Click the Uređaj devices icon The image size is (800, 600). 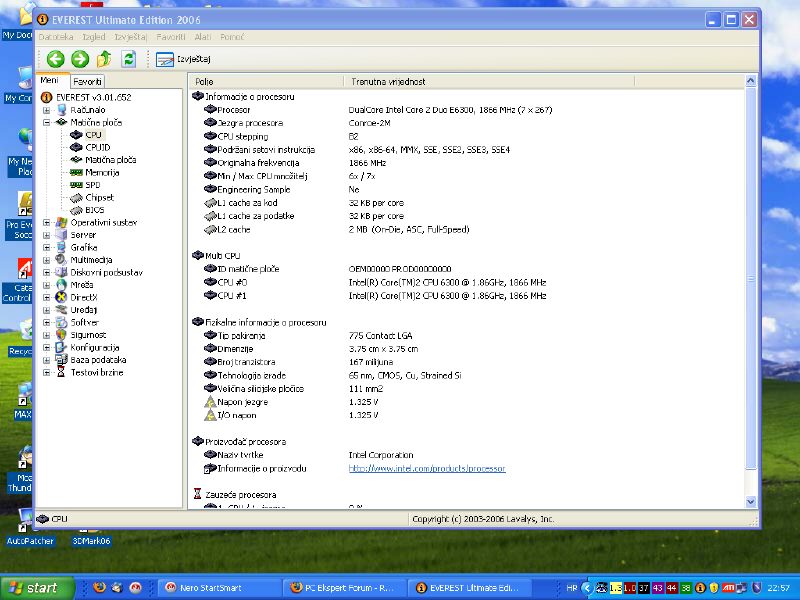point(61,310)
